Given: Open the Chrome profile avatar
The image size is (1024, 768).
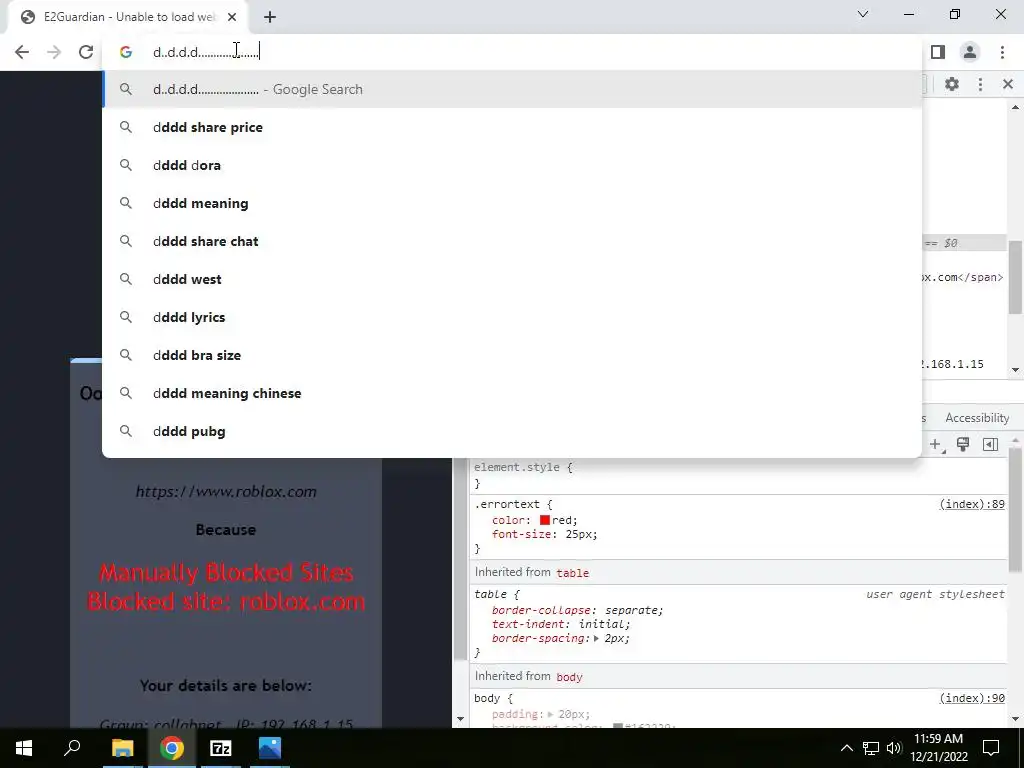Looking at the screenshot, I should 970,52.
